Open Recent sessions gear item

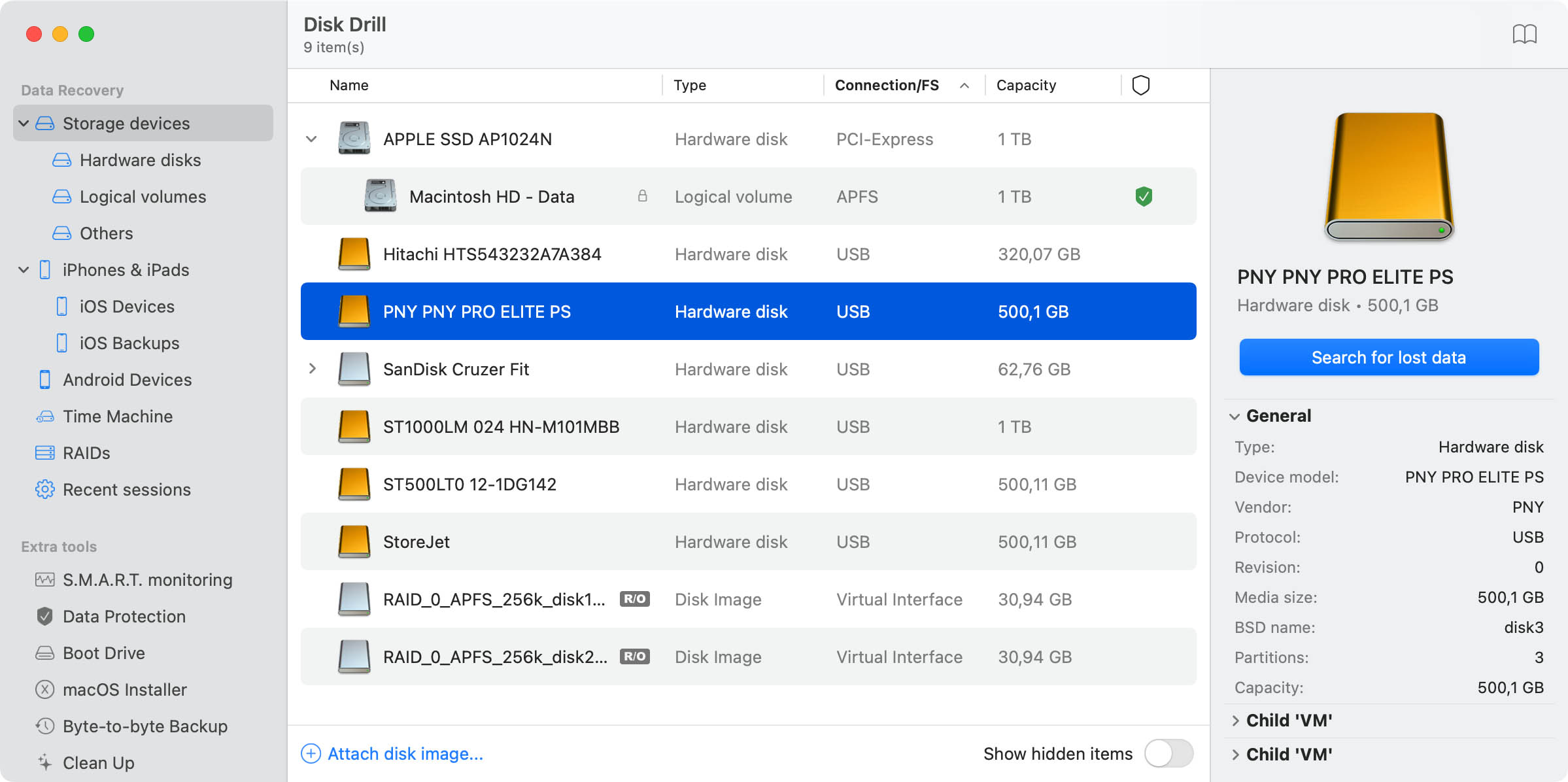126,489
